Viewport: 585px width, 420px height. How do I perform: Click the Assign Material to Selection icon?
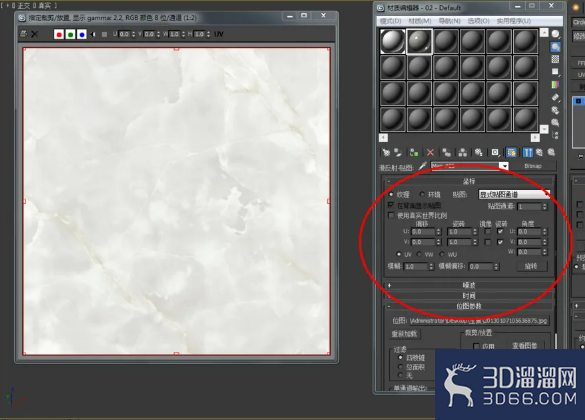tap(414, 152)
